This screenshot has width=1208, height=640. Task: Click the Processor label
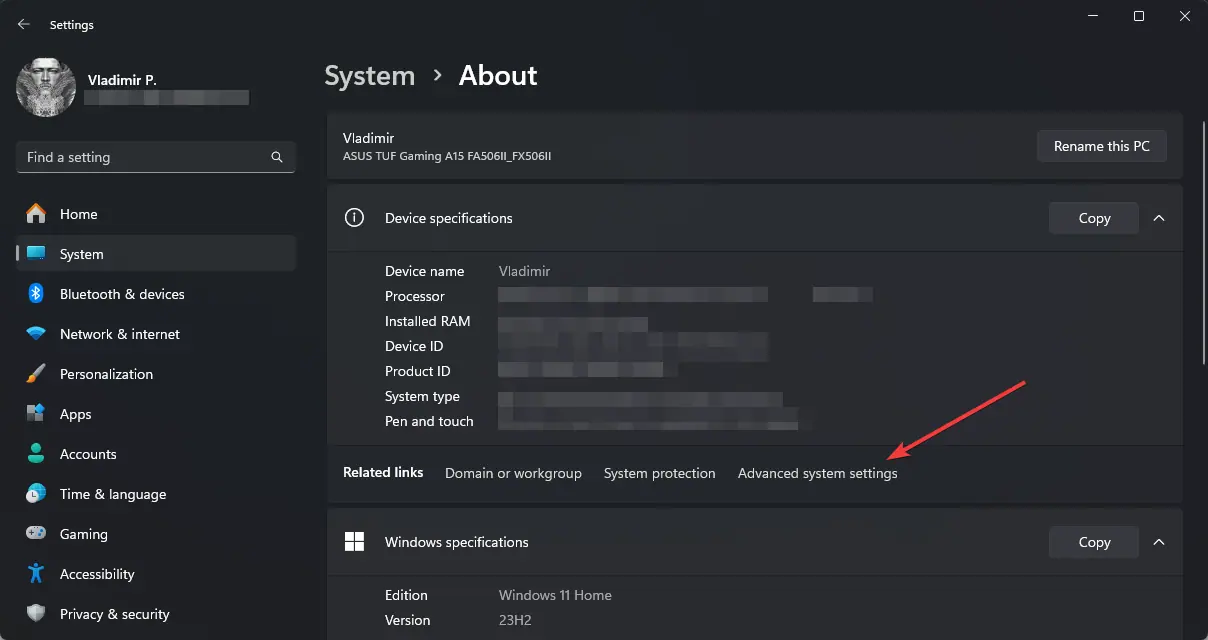pyautogui.click(x=415, y=296)
